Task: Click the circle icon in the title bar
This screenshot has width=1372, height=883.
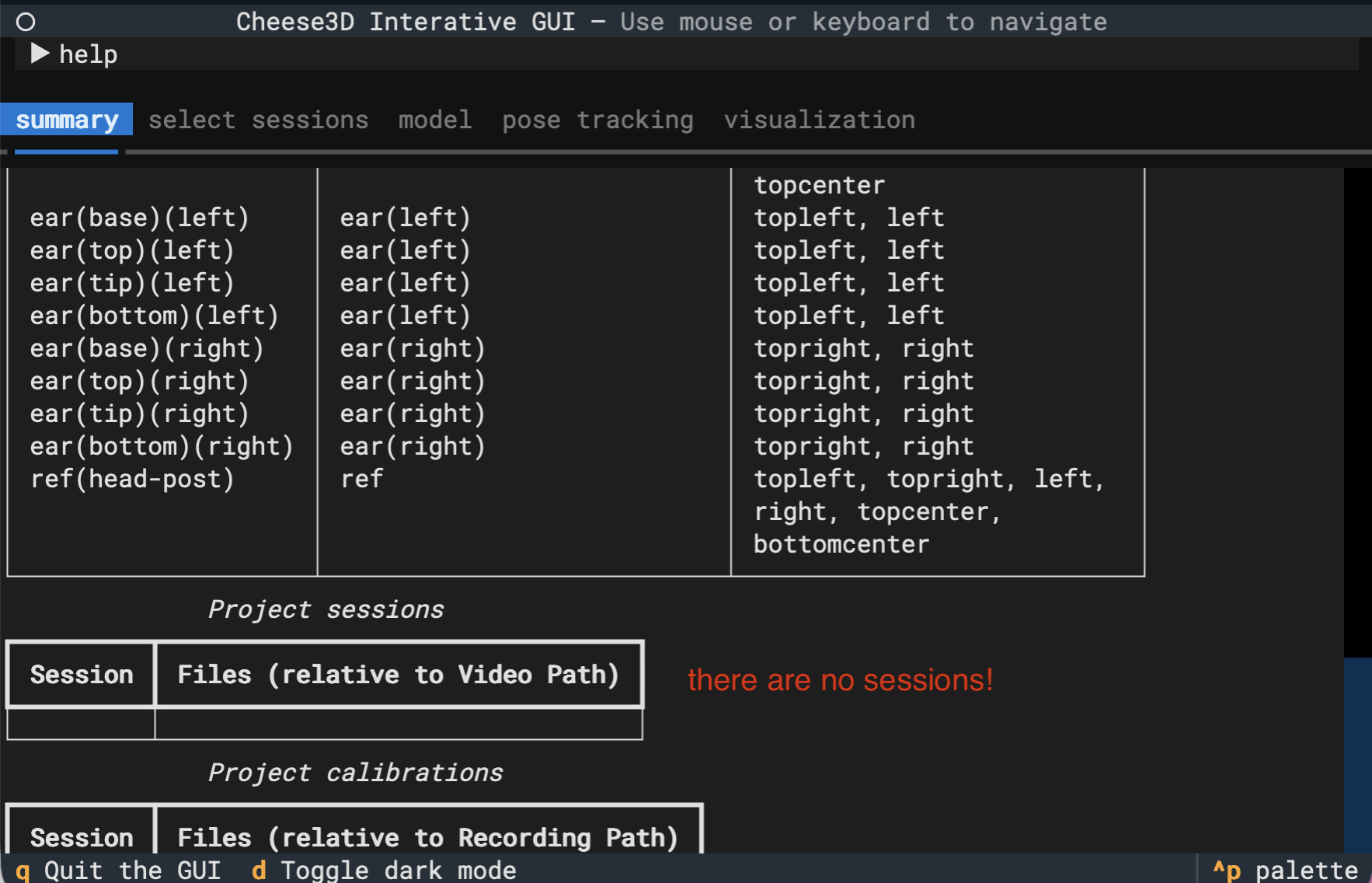Action: click(26, 21)
